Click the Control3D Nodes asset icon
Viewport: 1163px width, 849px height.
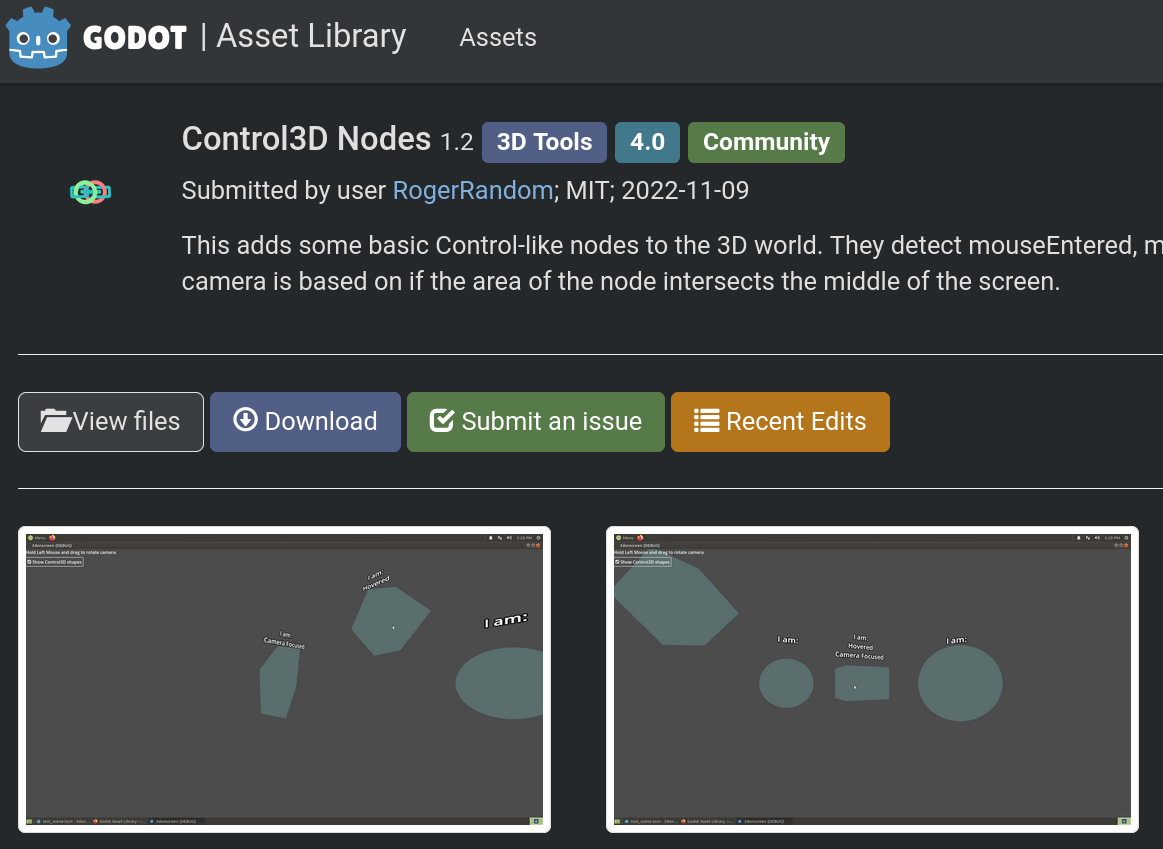pos(90,192)
